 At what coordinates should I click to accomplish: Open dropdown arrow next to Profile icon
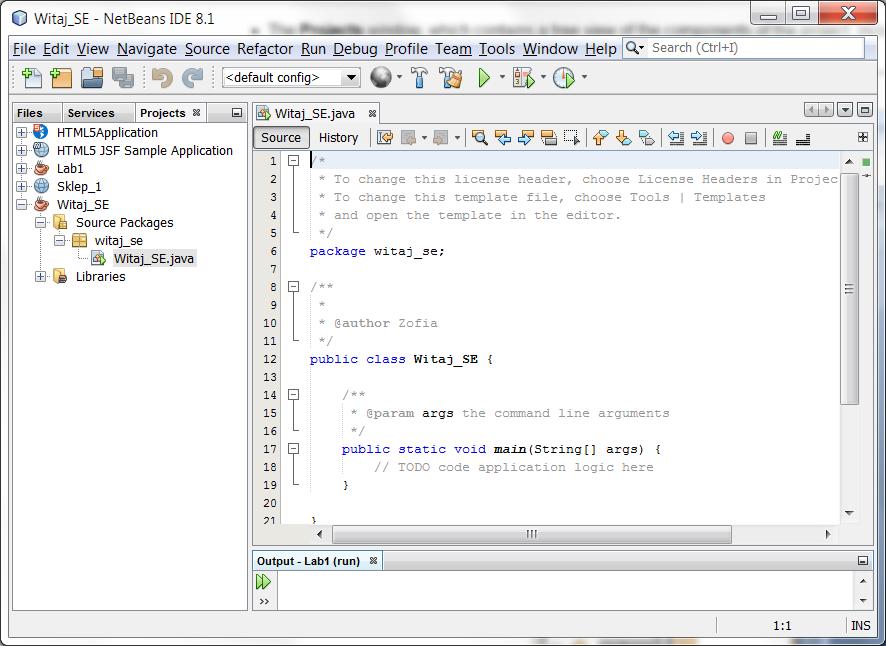pyautogui.click(x=584, y=77)
